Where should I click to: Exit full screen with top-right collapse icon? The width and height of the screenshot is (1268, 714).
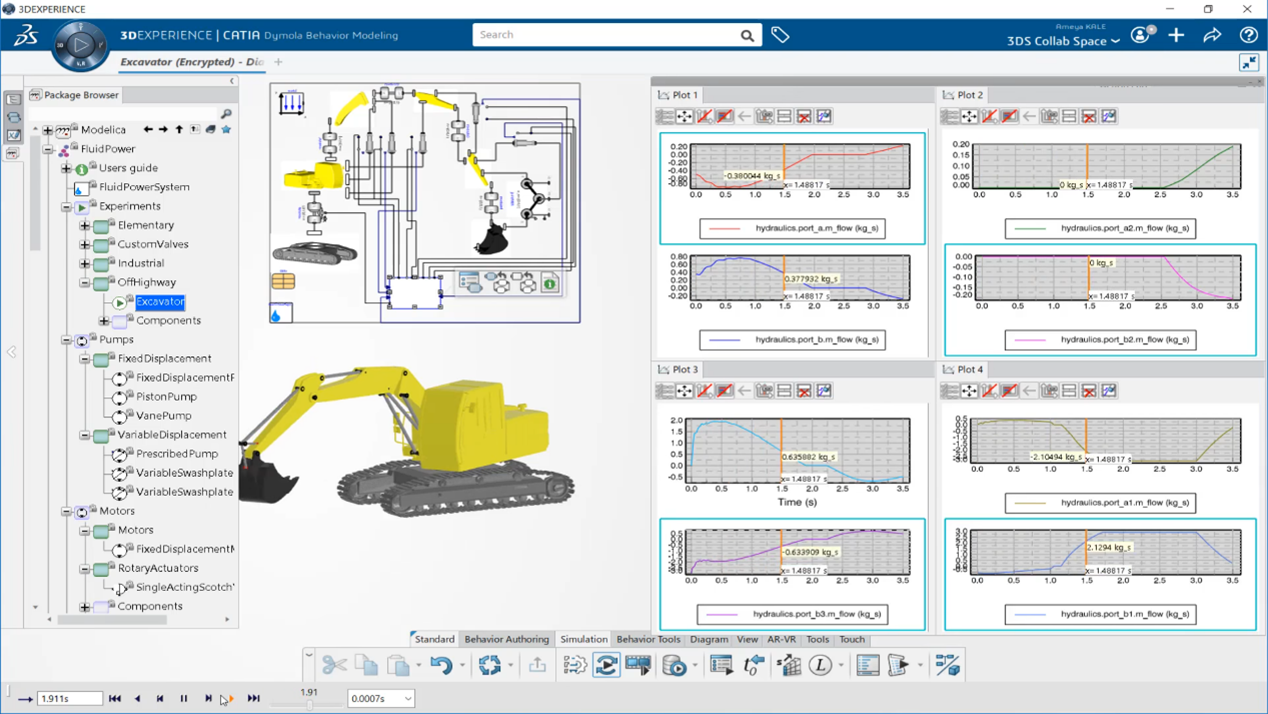point(1249,63)
